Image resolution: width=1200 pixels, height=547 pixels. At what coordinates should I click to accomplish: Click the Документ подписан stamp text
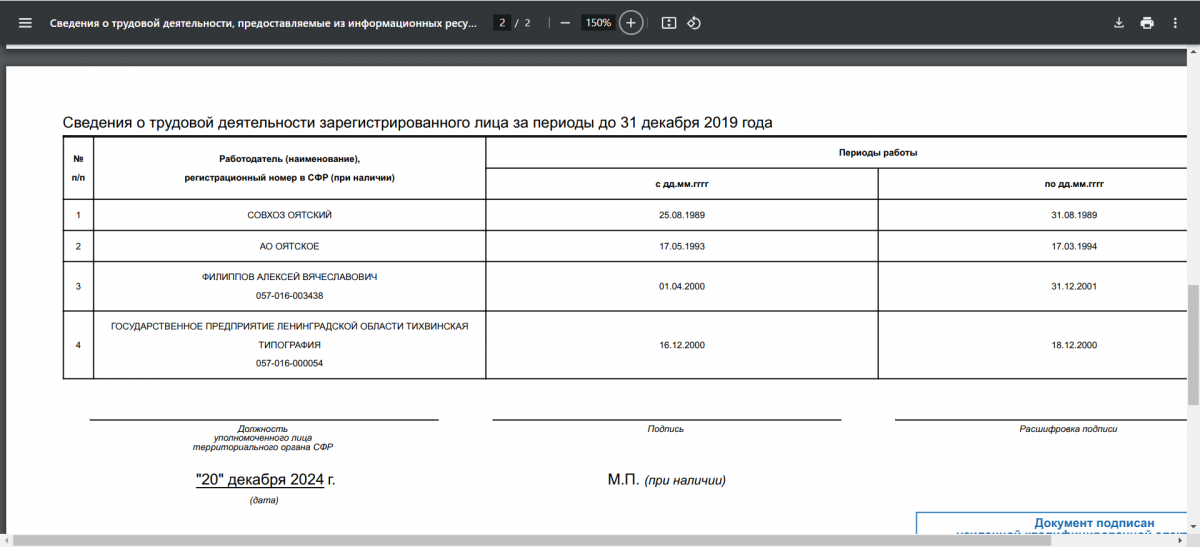tap(1094, 523)
